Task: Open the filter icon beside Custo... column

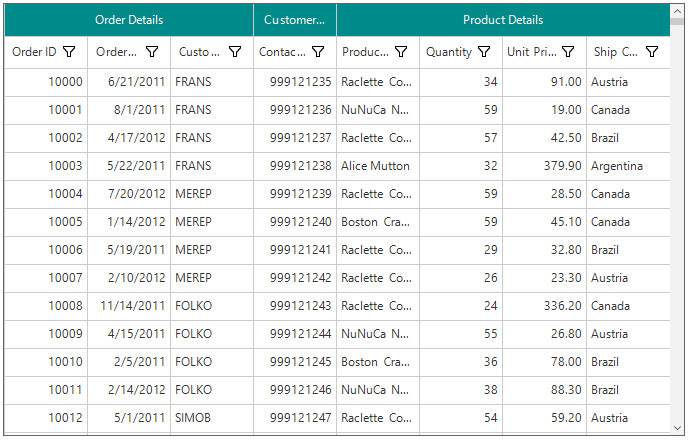Action: (235, 52)
